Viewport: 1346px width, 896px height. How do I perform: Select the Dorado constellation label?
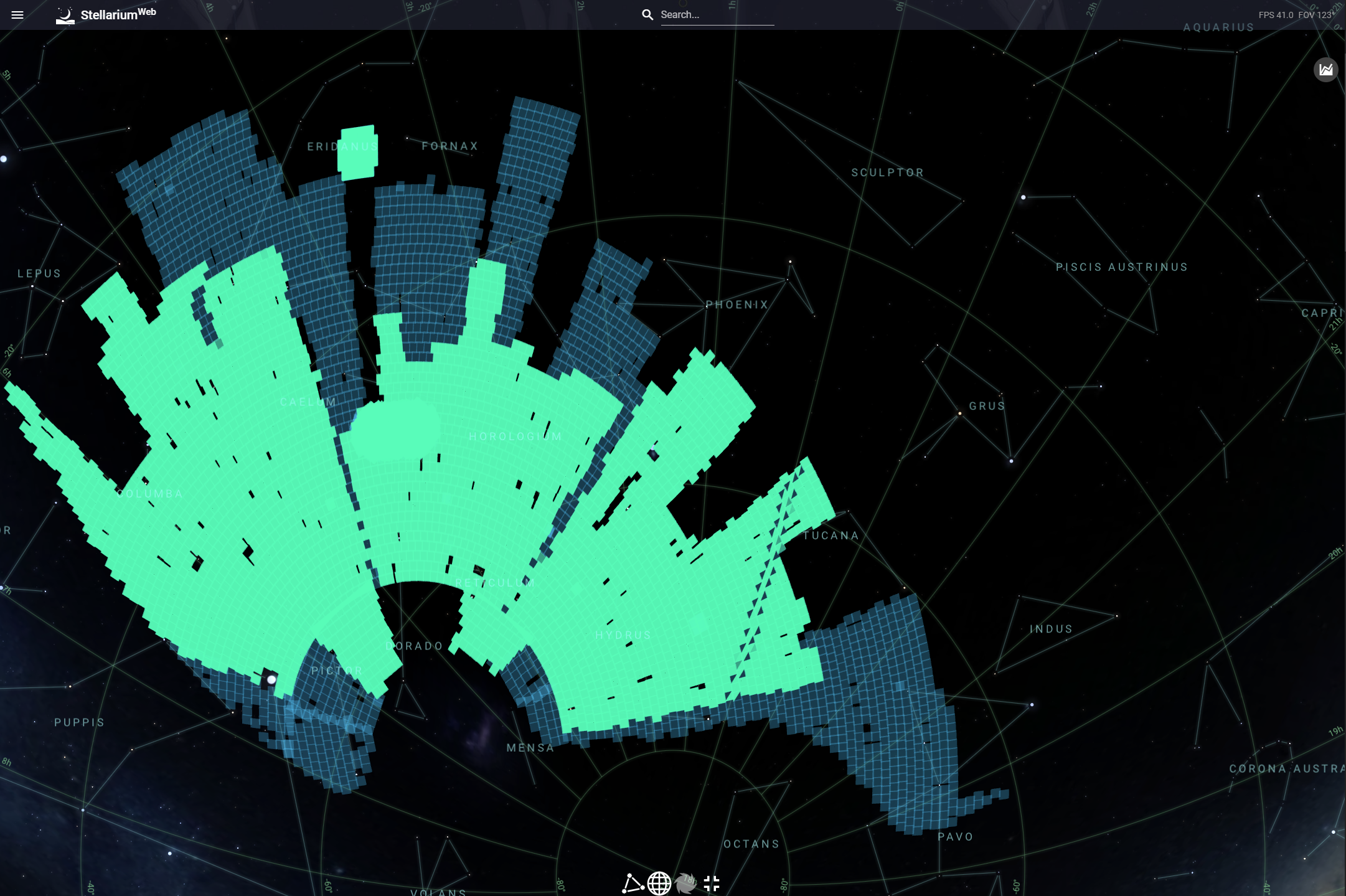point(414,646)
